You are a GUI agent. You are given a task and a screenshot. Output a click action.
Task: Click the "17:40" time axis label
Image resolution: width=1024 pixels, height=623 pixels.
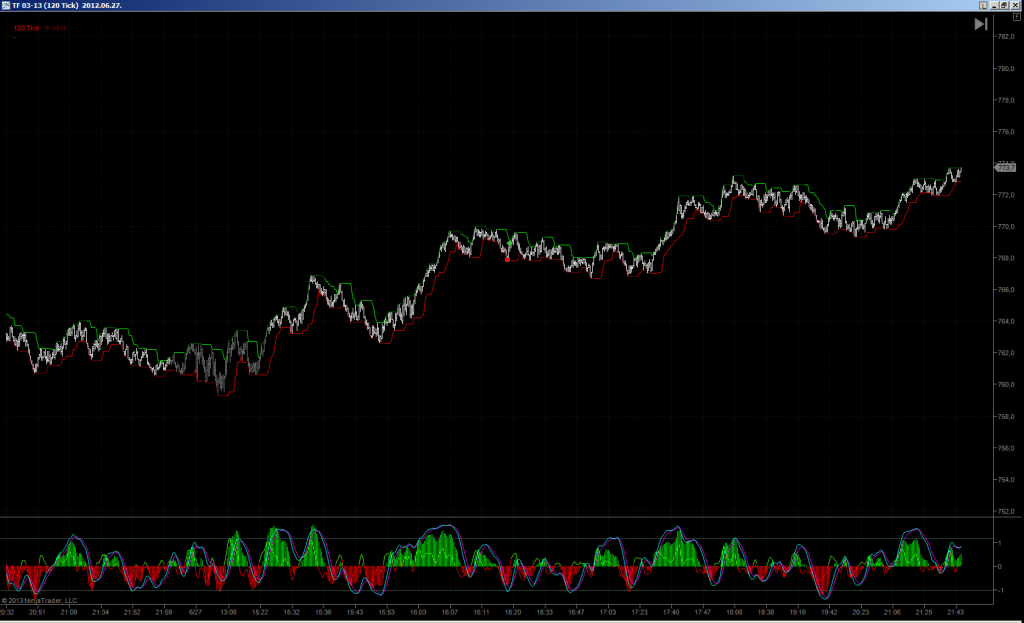[671, 613]
